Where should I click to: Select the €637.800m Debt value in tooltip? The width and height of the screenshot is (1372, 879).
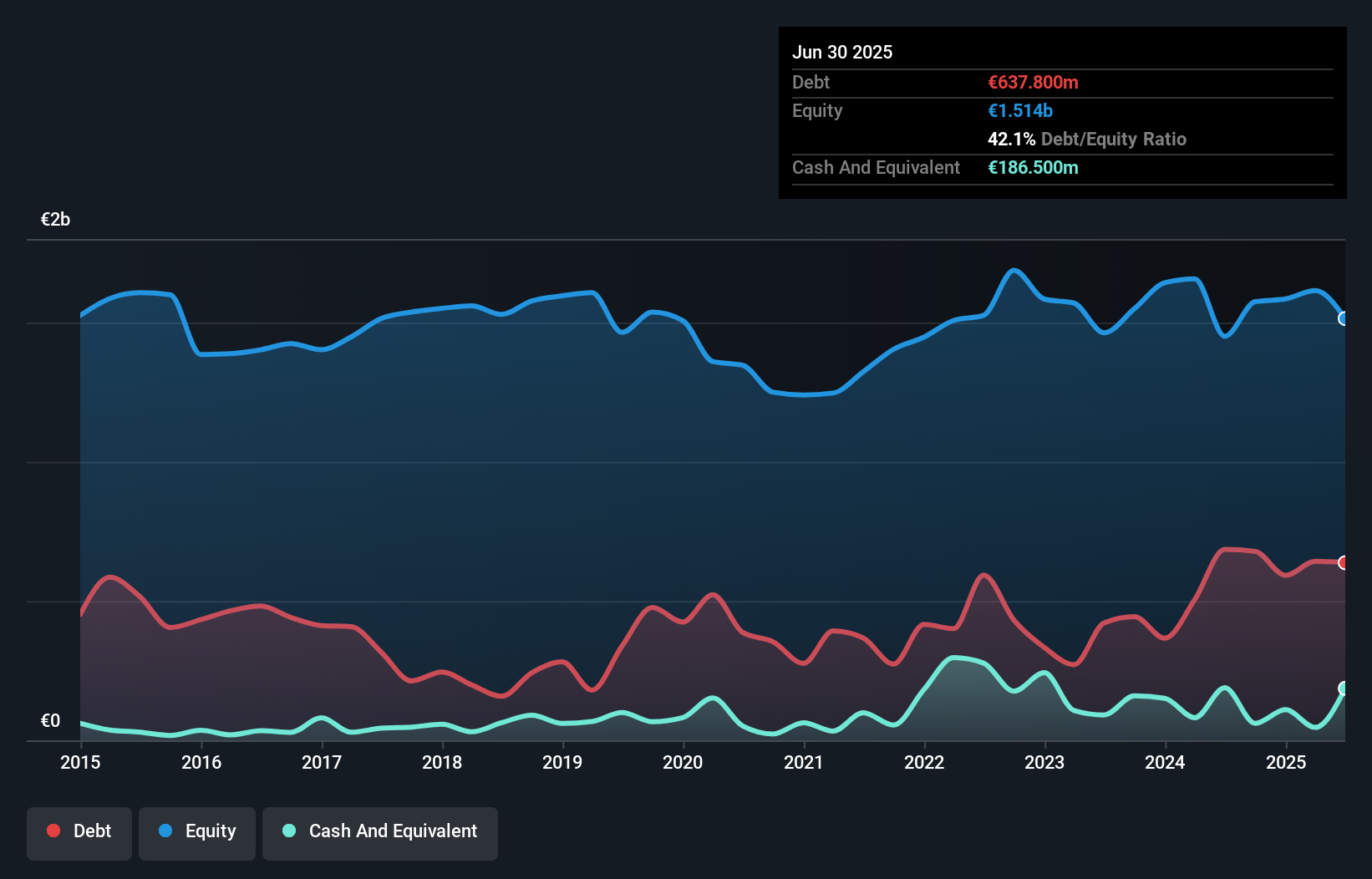coord(1033,82)
